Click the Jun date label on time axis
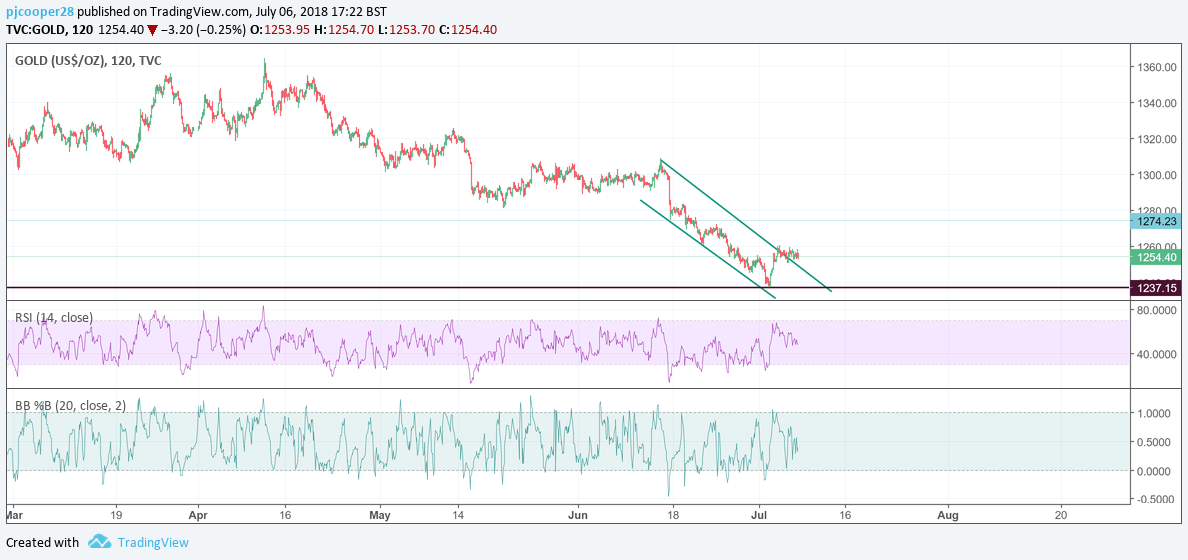Viewport: 1188px width, 560px height. [578, 515]
